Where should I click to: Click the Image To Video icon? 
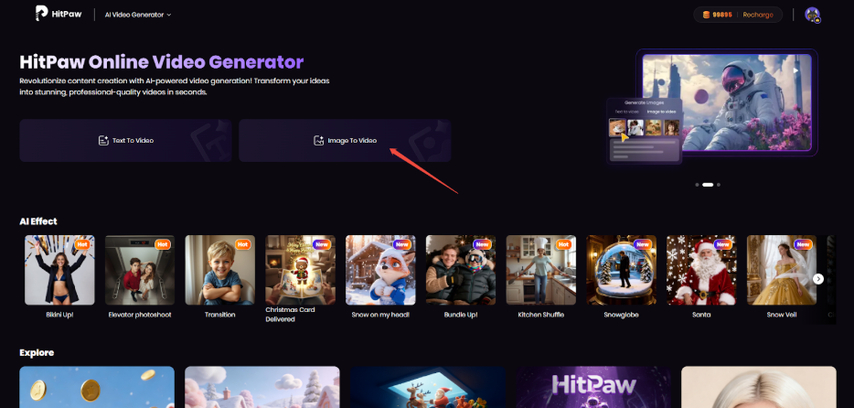319,141
